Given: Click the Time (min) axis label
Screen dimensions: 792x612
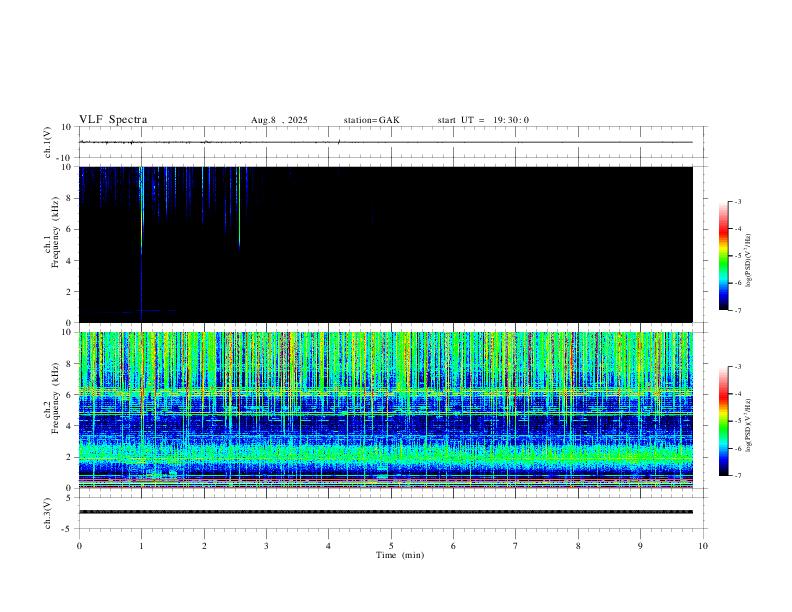Looking at the screenshot, I should [x=400, y=555].
